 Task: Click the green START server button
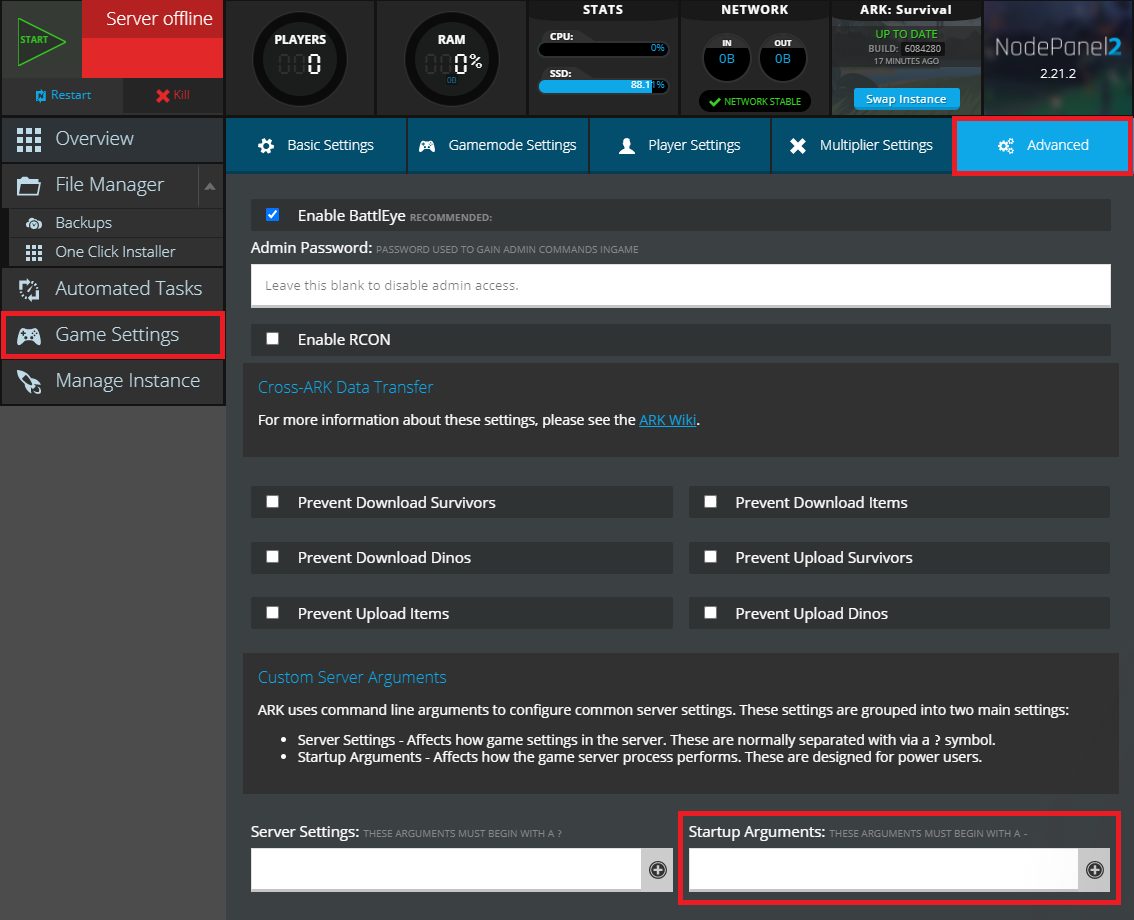41,41
